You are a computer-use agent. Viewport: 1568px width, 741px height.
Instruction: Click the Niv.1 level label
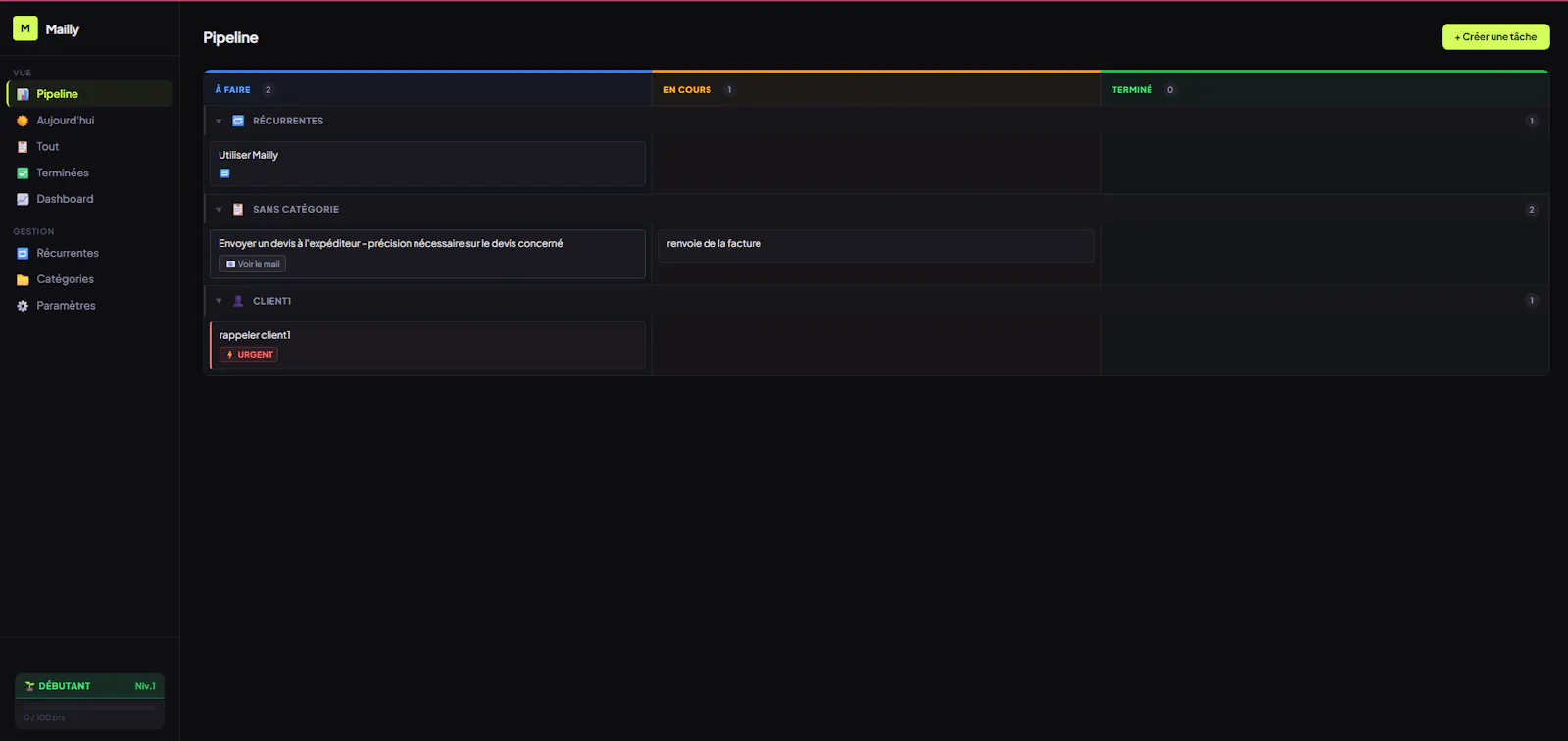pos(145,686)
